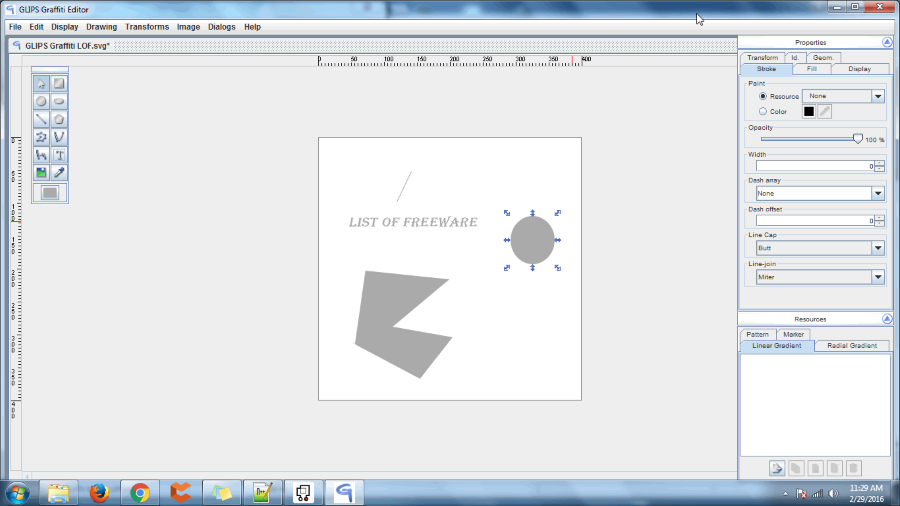Open Windows Start menu
The height and width of the screenshot is (506, 900).
coord(18,493)
